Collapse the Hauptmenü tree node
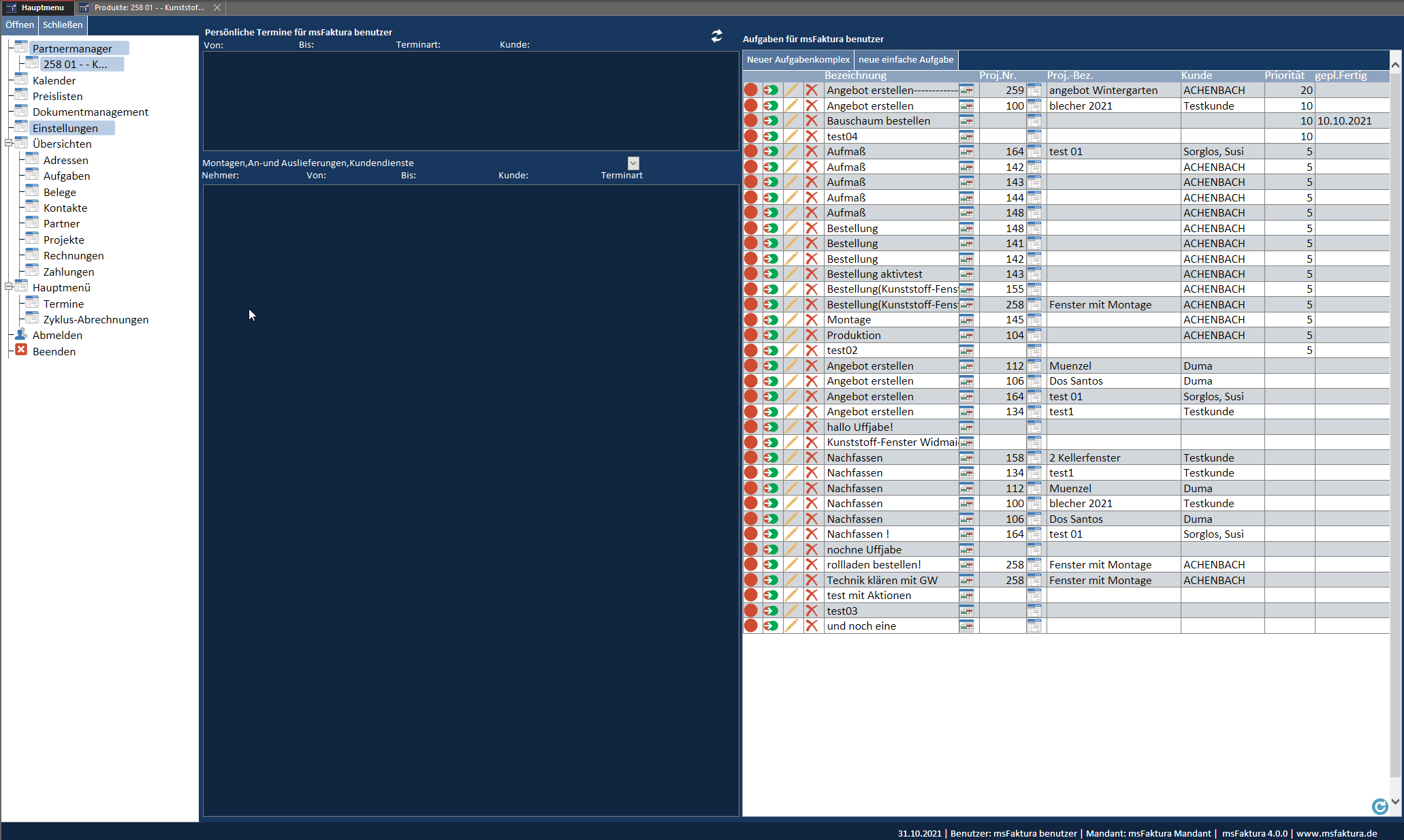Screen dimensions: 1404x840 pos(9,287)
